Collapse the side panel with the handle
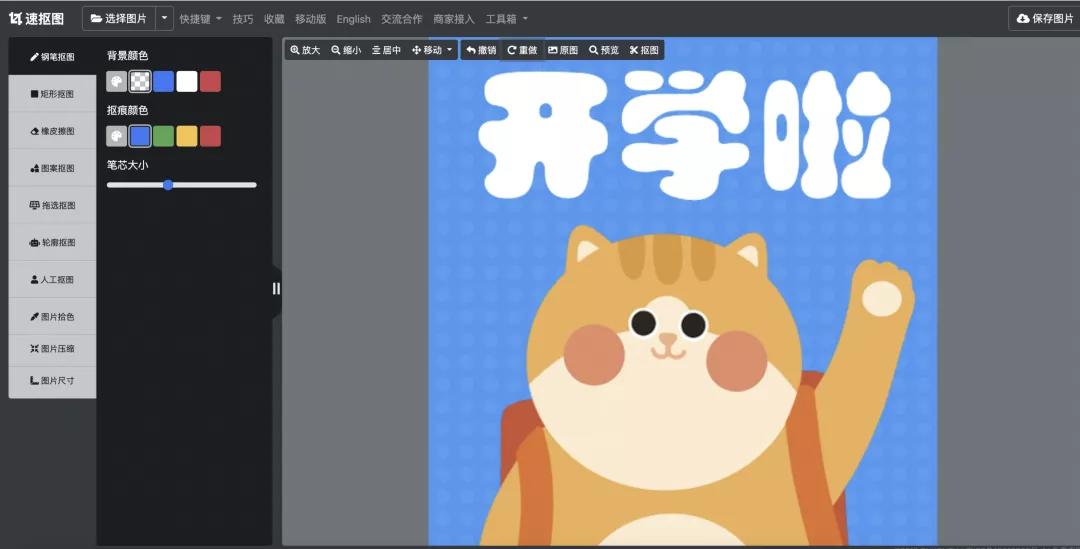 pos(276,289)
